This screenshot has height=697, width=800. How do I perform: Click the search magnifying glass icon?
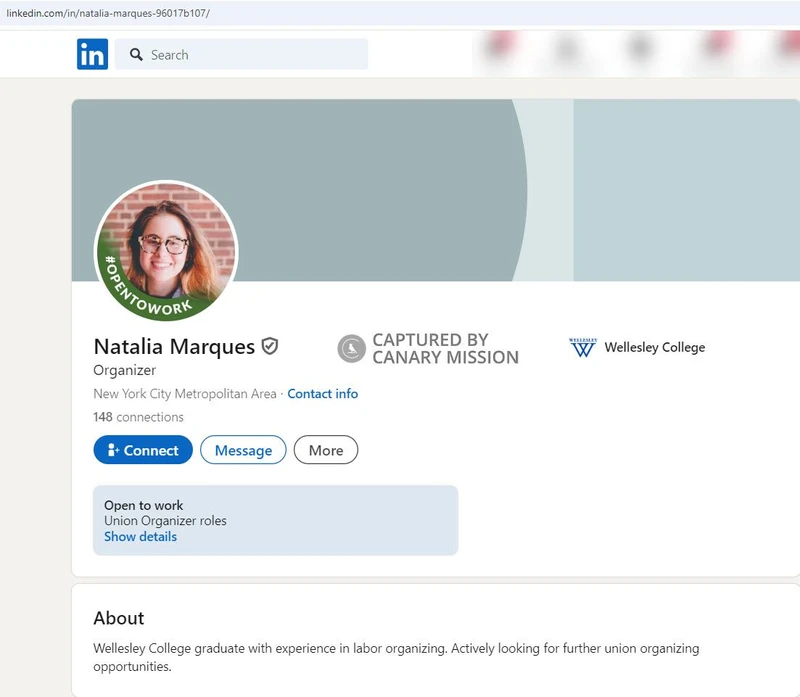136,55
